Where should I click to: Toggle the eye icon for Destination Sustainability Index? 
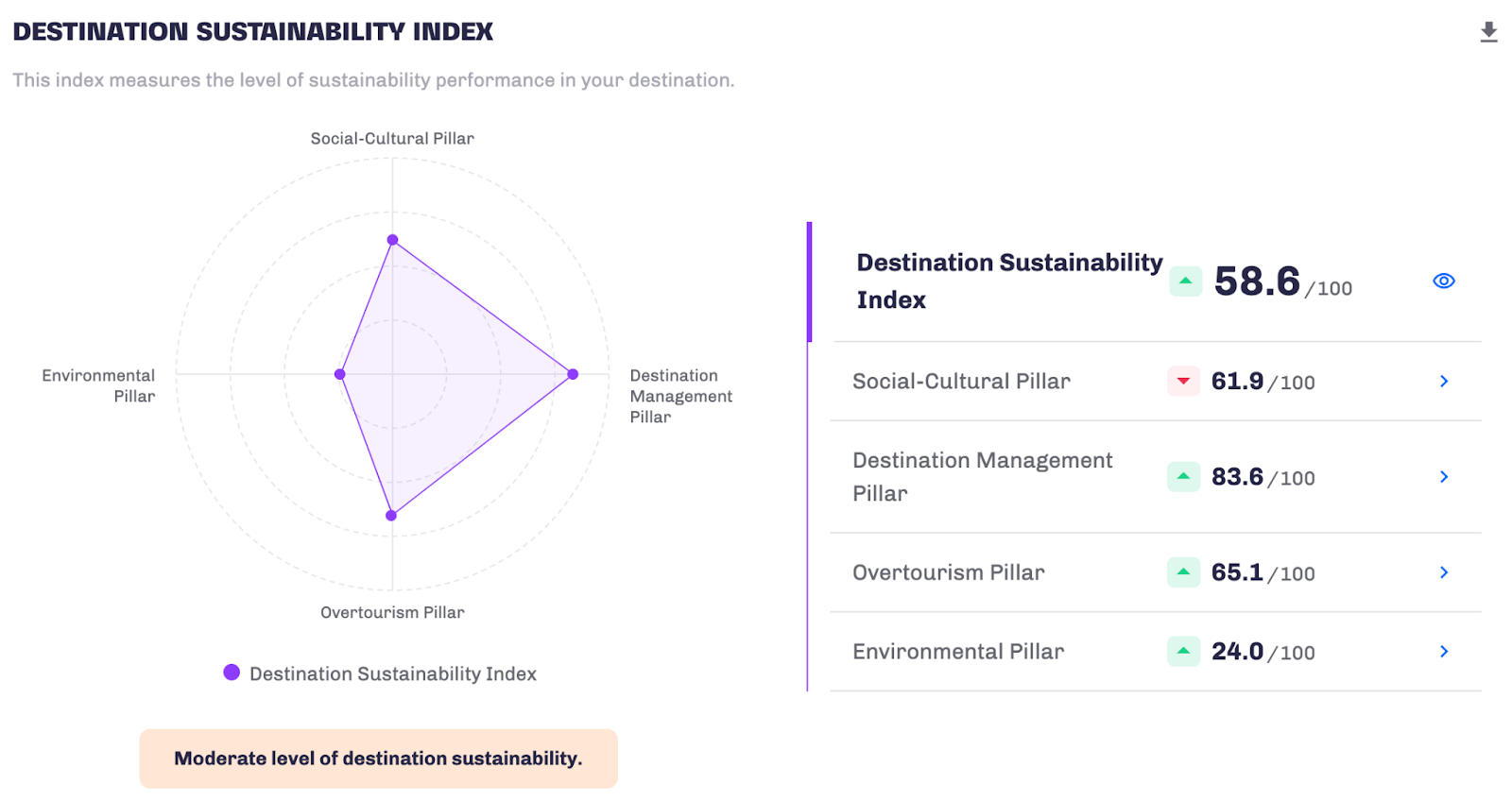(x=1443, y=281)
